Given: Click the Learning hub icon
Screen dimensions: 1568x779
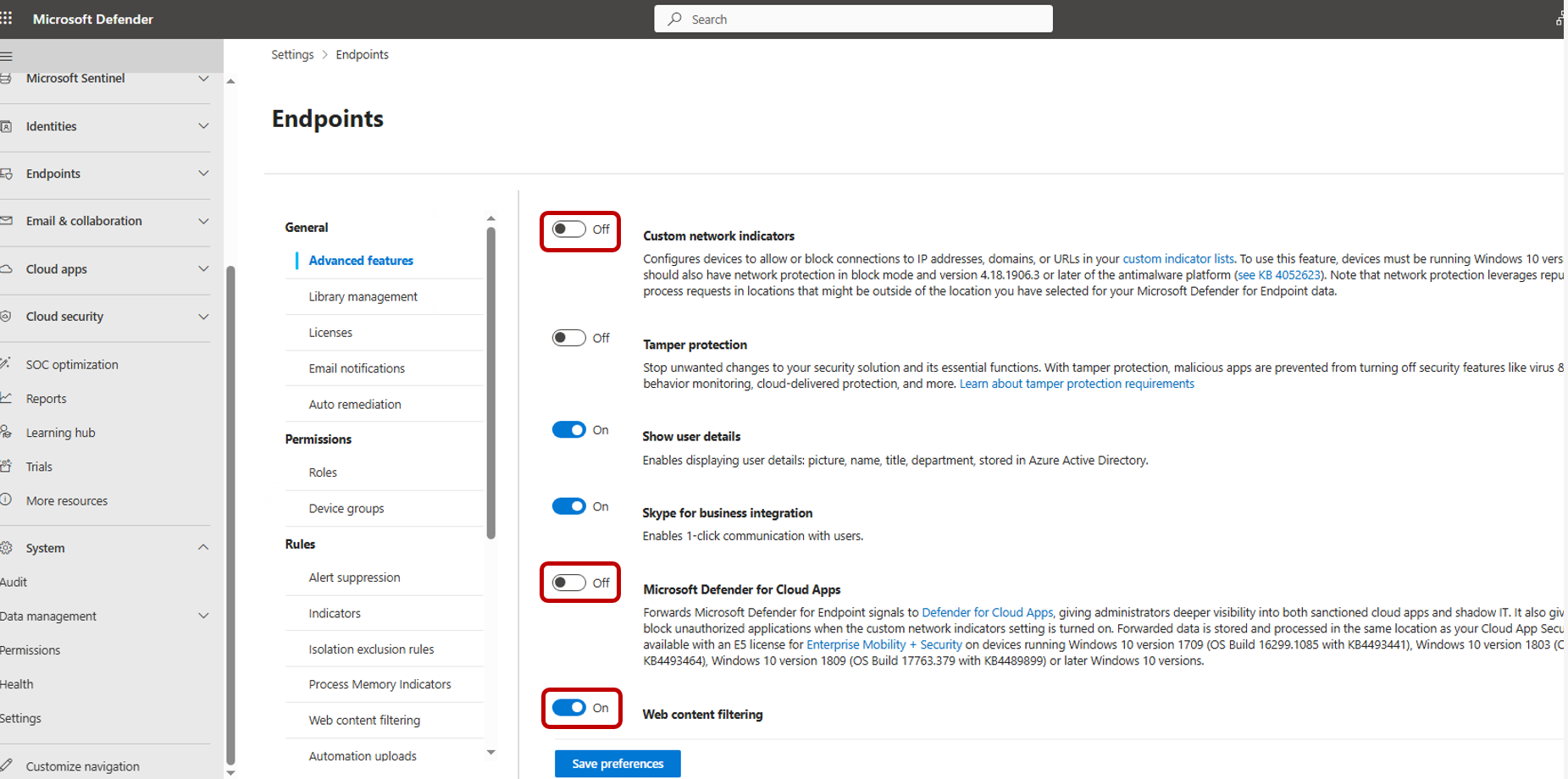Looking at the screenshot, I should (6, 432).
